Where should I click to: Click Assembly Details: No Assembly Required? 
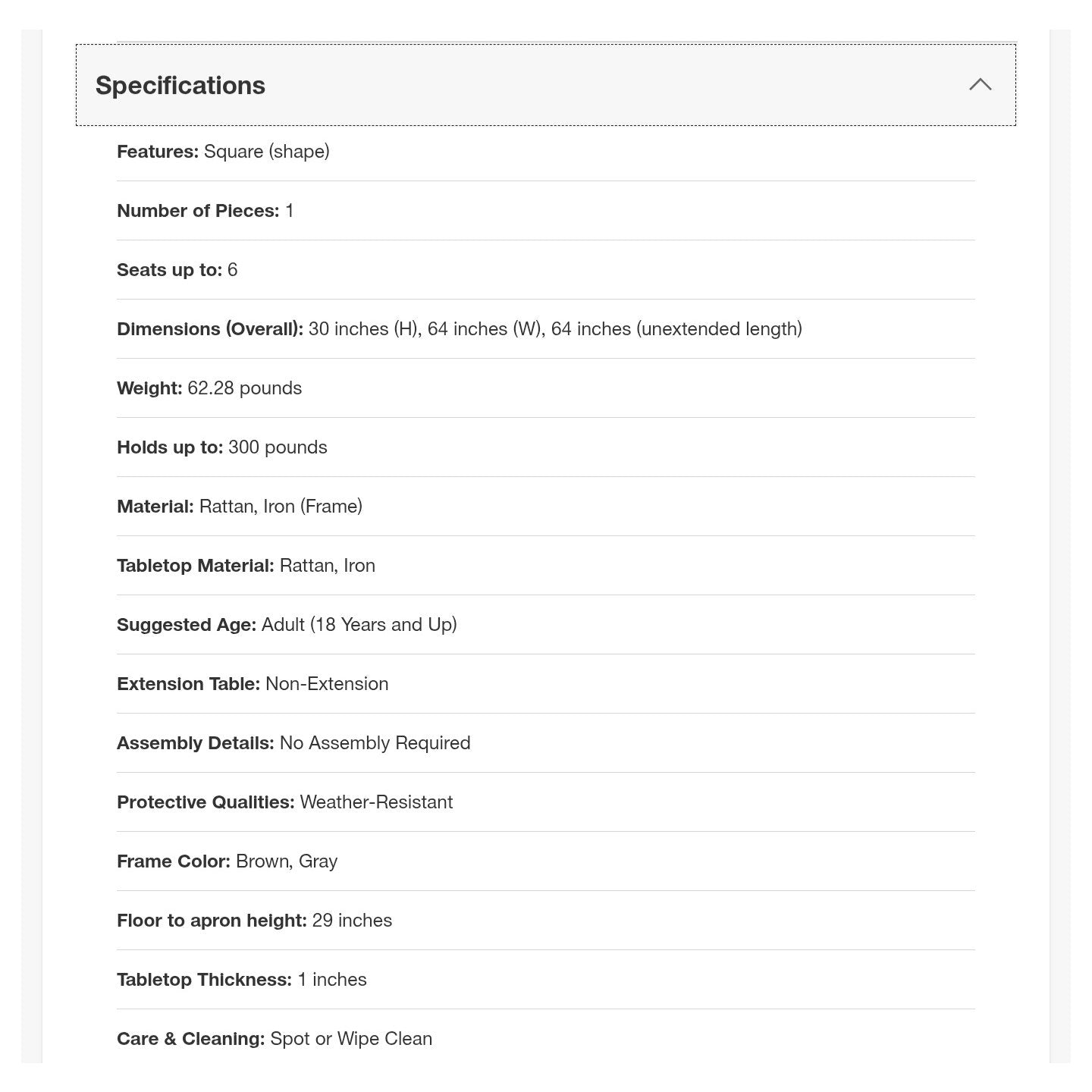click(x=293, y=743)
